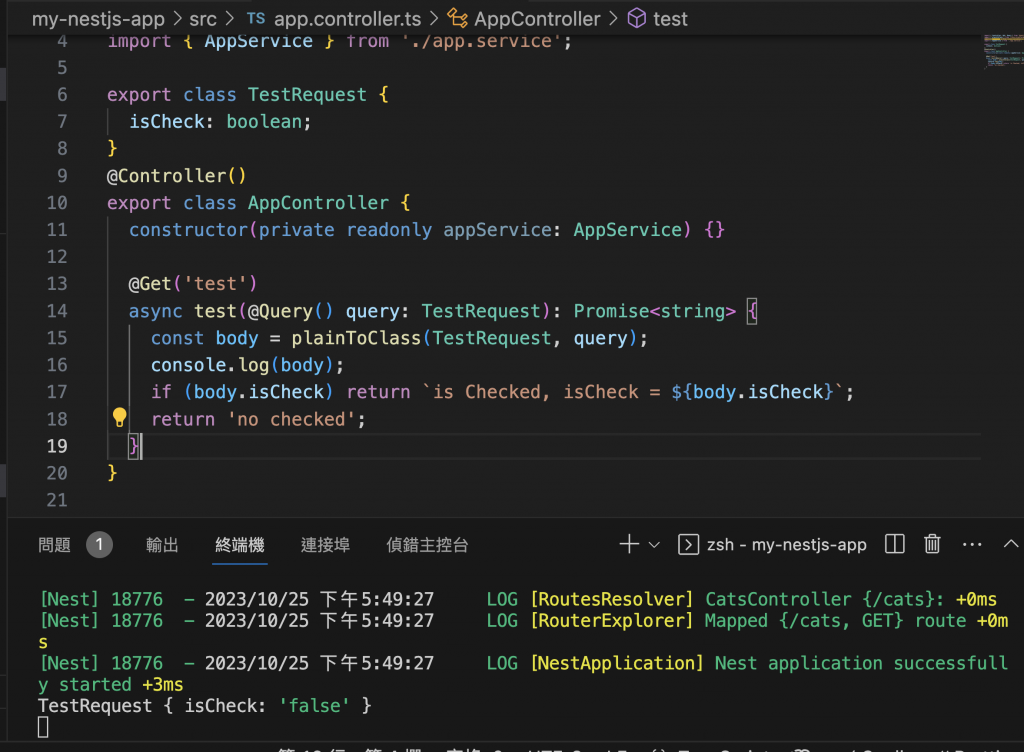The height and width of the screenshot is (752, 1024).
Task: Click line number 14 in gutter
Action: (x=57, y=311)
